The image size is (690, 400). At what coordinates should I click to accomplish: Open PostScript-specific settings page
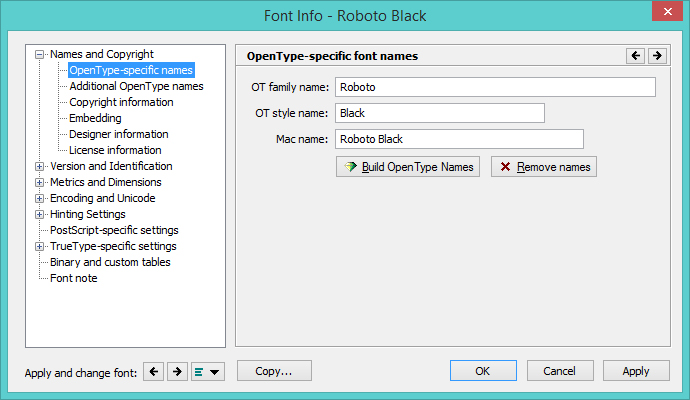click(x=114, y=231)
